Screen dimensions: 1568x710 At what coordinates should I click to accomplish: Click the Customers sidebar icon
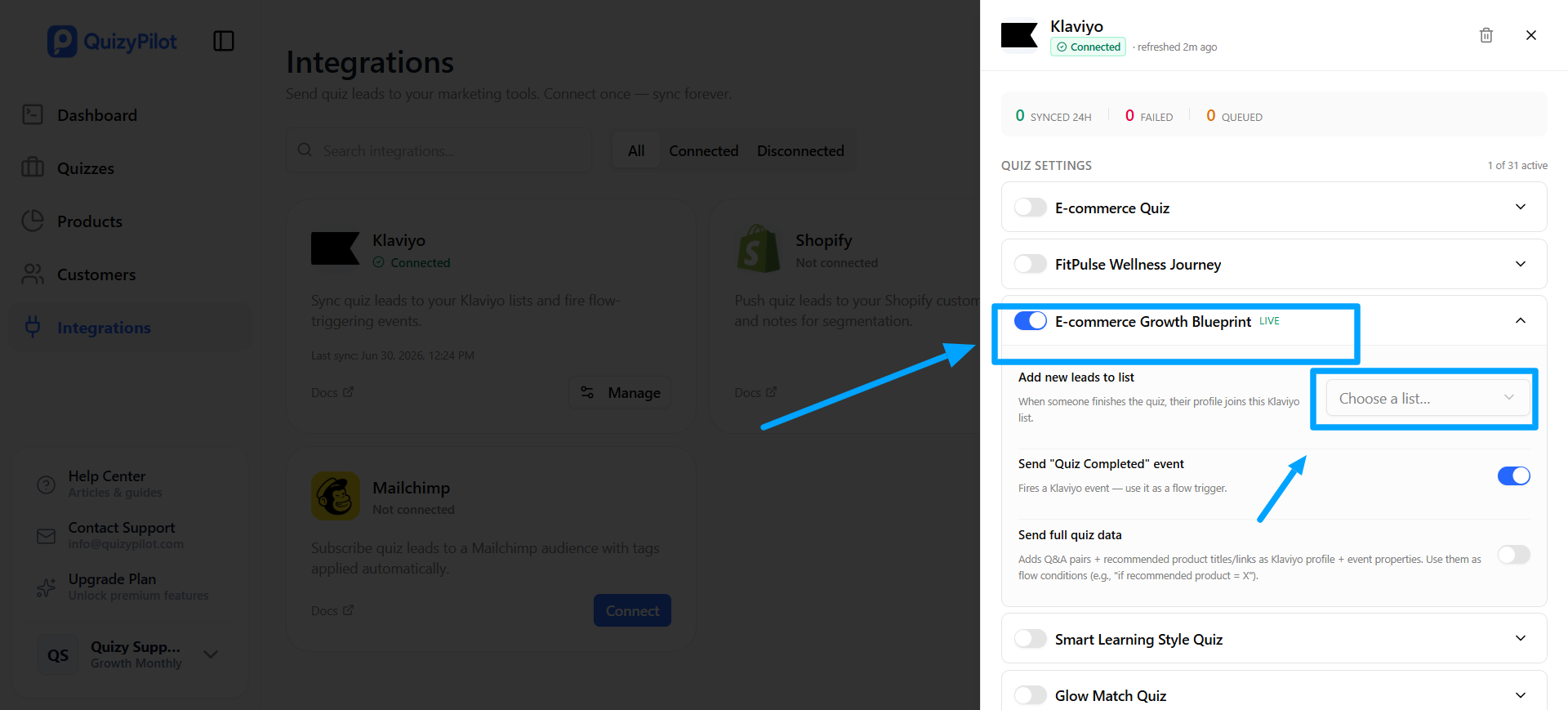tap(33, 274)
